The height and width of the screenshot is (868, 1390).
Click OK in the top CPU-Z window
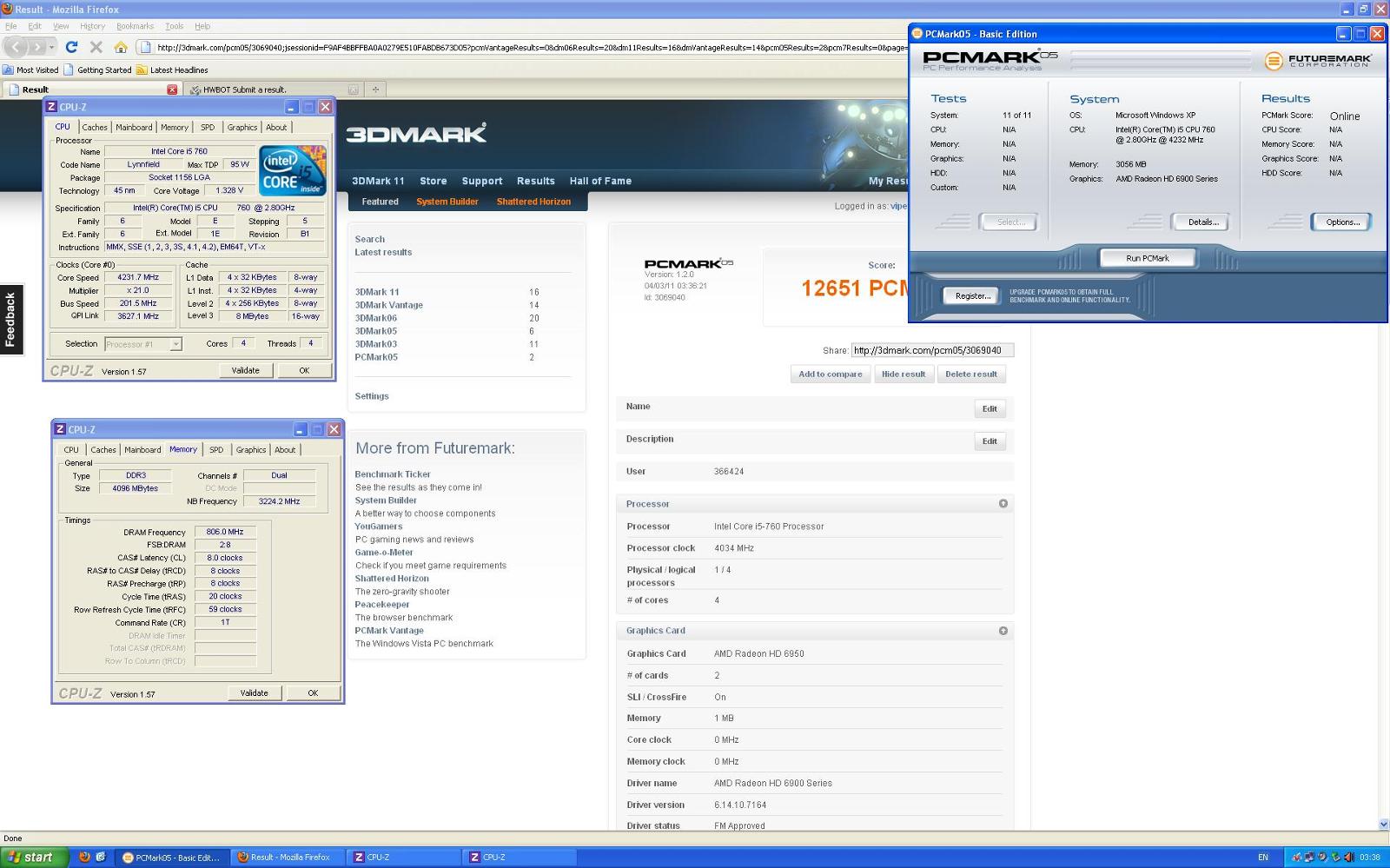(304, 370)
